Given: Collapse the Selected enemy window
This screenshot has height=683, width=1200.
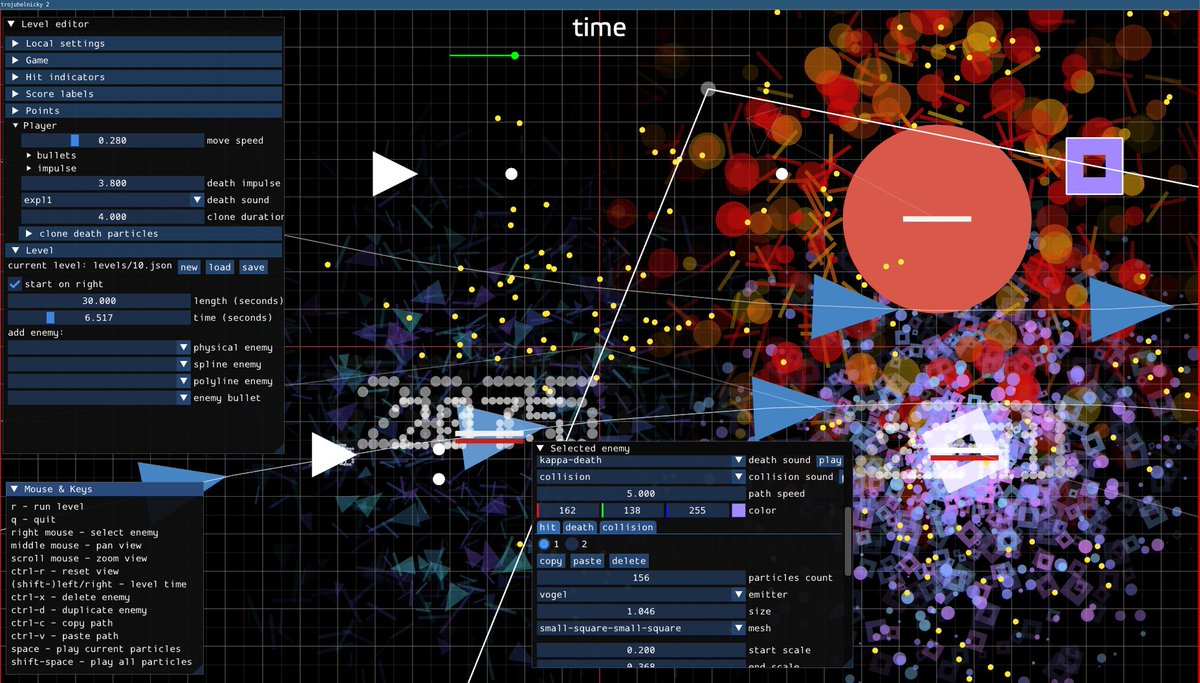Looking at the screenshot, I should 541,449.
